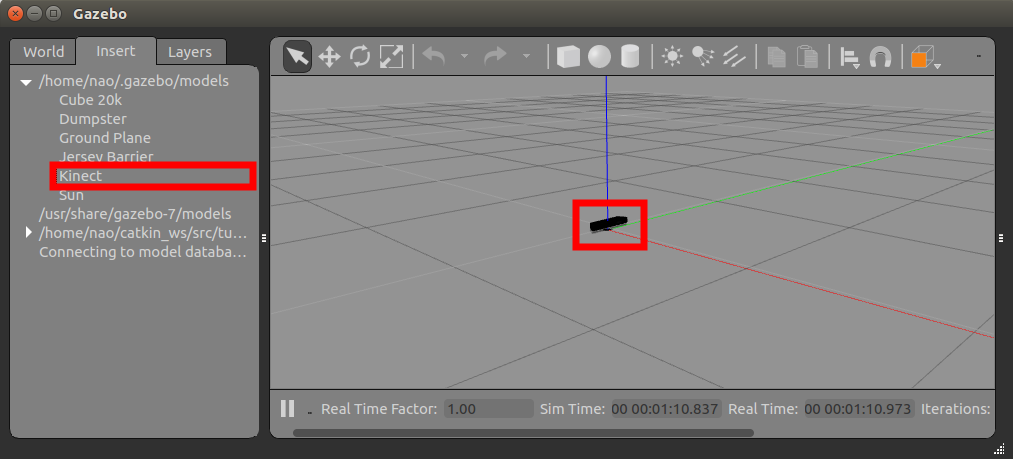Click the window resize grip corner
Viewport: 1013px width, 459px height.
pyautogui.click(x=999, y=448)
